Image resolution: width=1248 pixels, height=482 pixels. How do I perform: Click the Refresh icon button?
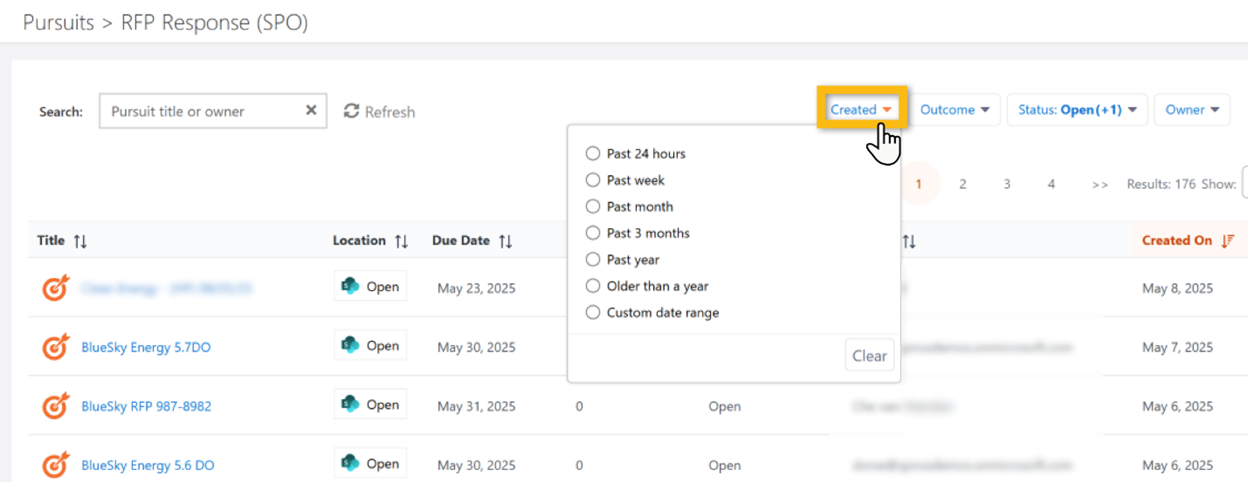point(352,111)
